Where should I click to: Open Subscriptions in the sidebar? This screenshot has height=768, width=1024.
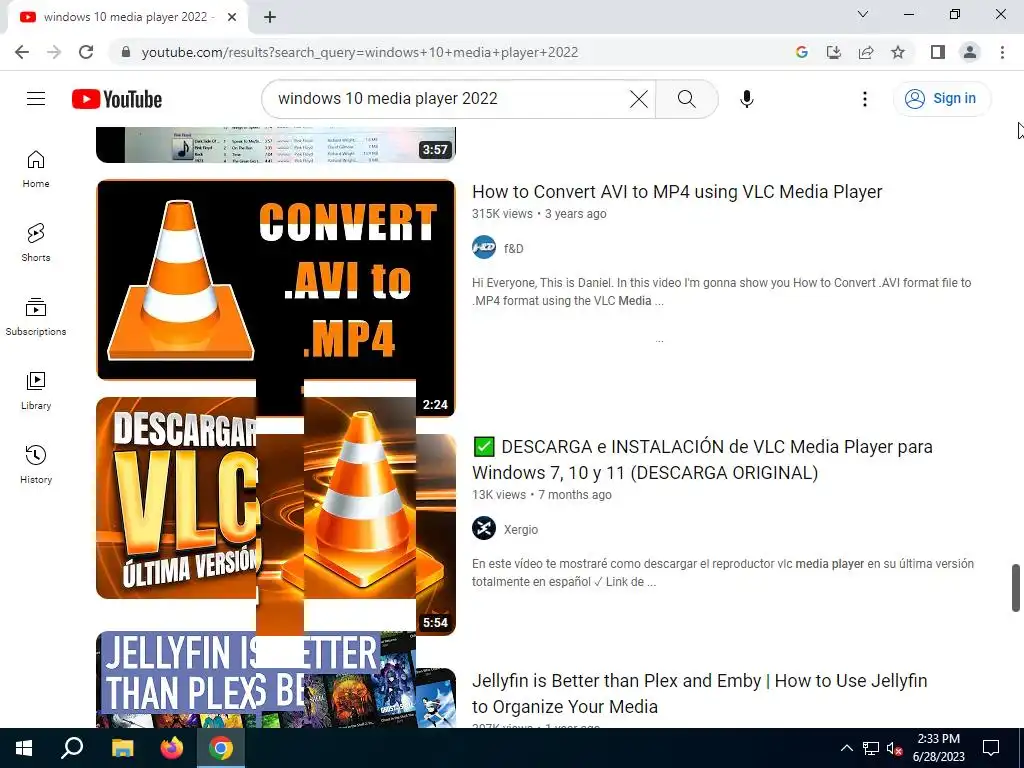click(x=36, y=317)
